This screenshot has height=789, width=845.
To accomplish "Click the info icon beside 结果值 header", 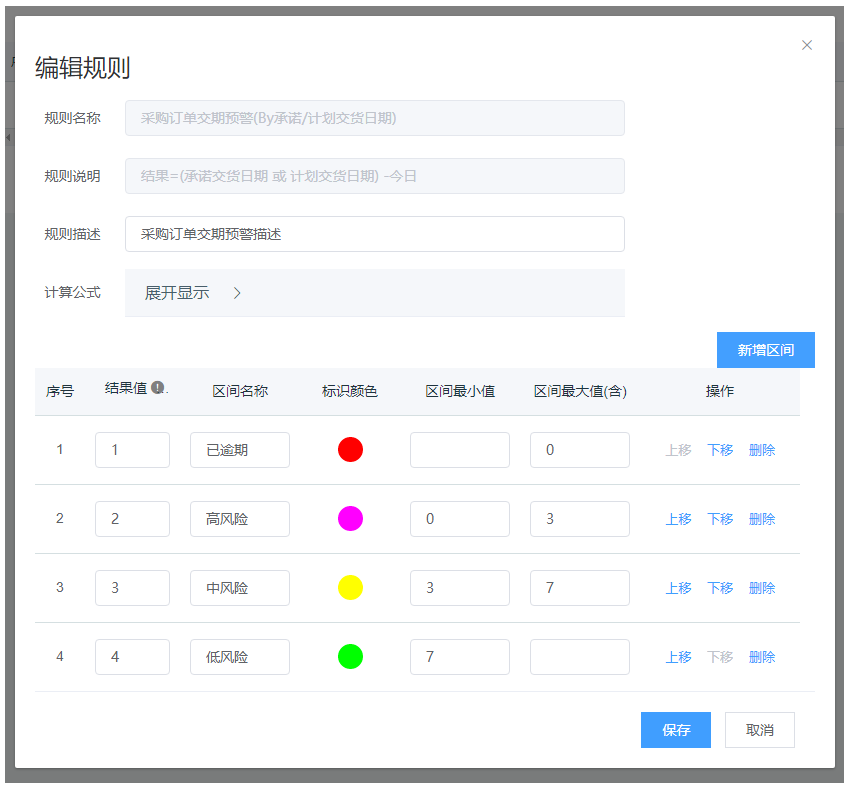I will click(158, 388).
